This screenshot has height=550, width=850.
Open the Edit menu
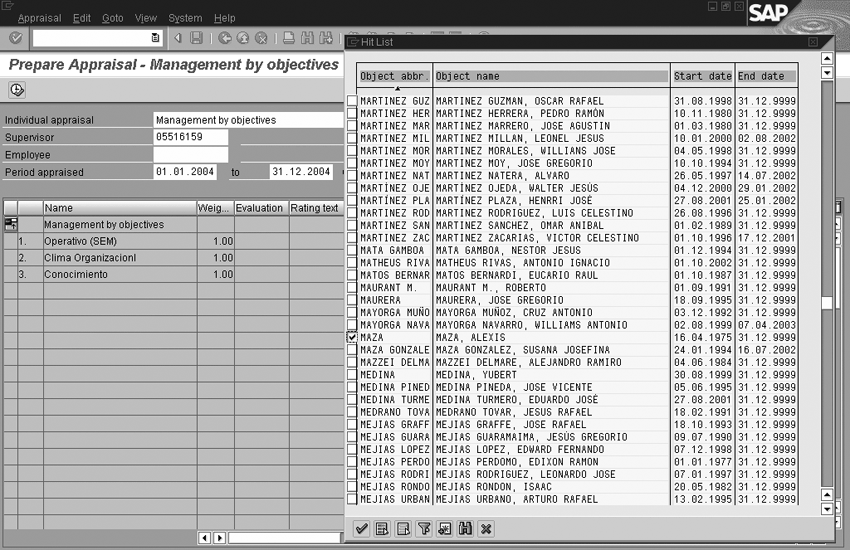[x=82, y=18]
